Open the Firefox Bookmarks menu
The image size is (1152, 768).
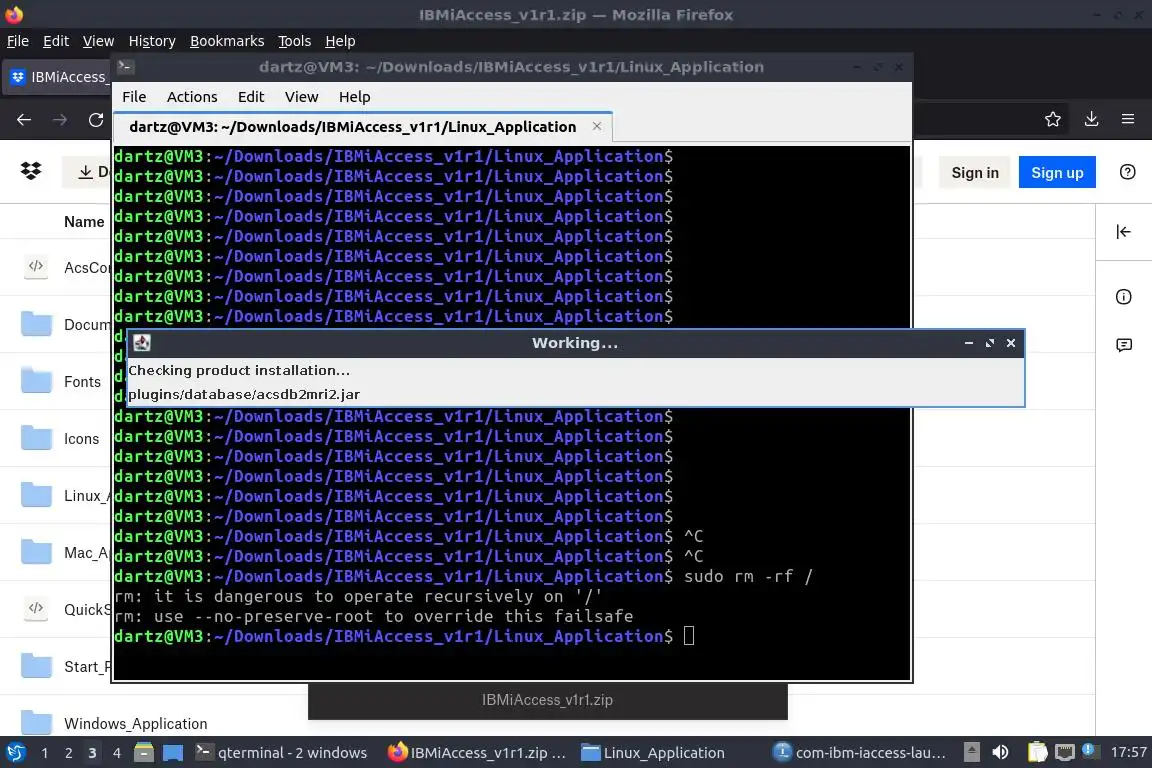point(227,41)
